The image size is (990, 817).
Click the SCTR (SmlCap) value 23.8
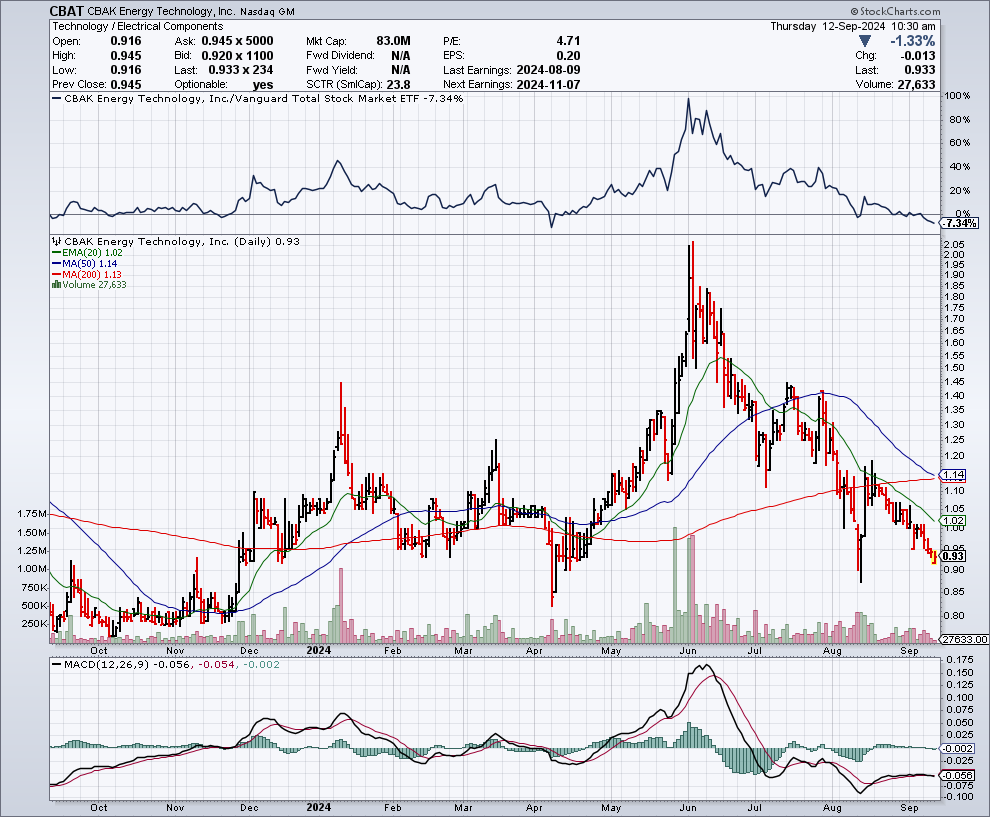398,85
